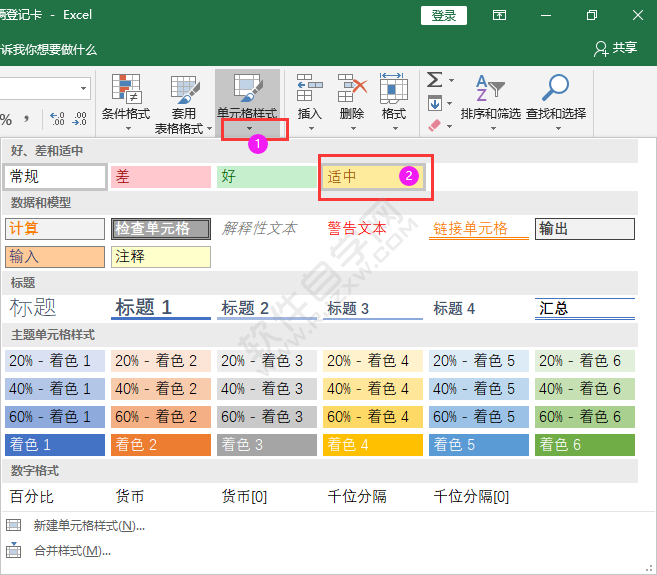This screenshot has width=657, height=575.
Task: Apply the 输入 input style
Action: [x=55, y=256]
